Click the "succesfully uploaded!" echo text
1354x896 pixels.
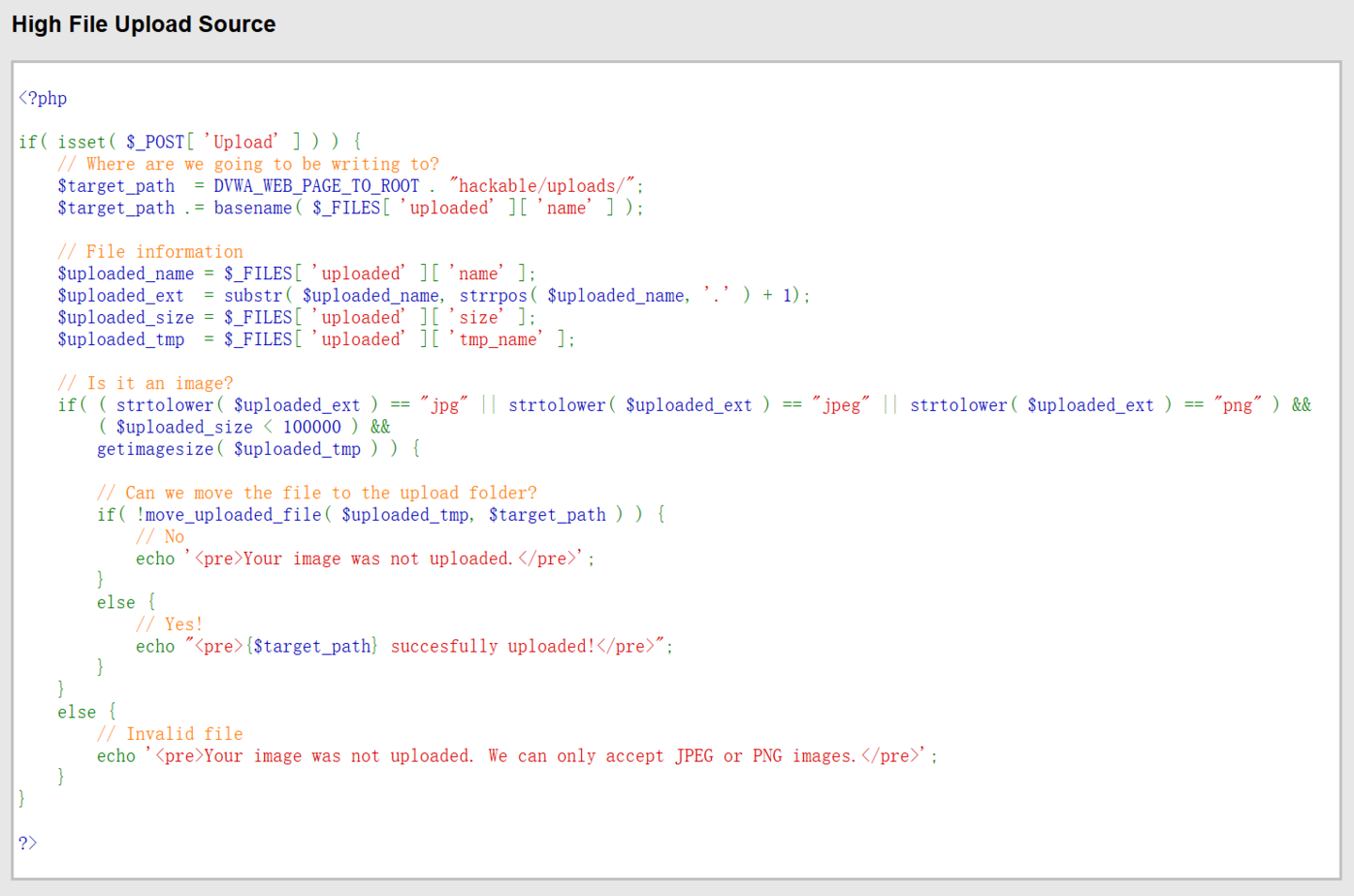[x=493, y=647]
